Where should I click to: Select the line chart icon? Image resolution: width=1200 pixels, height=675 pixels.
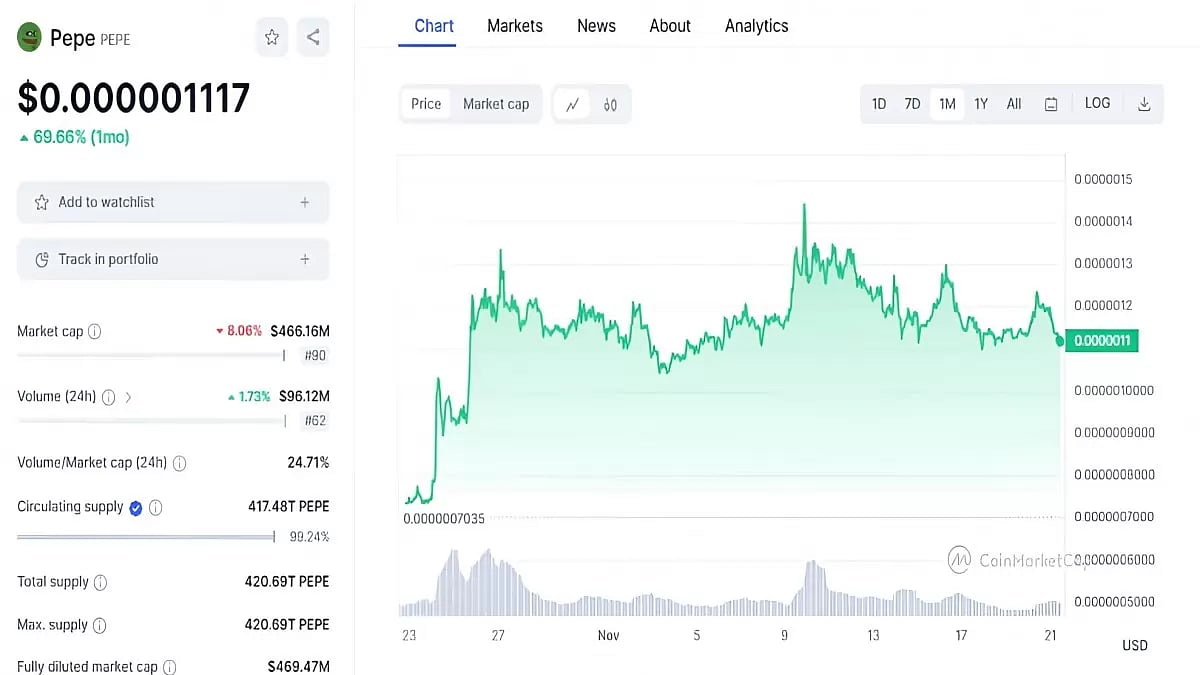(572, 104)
